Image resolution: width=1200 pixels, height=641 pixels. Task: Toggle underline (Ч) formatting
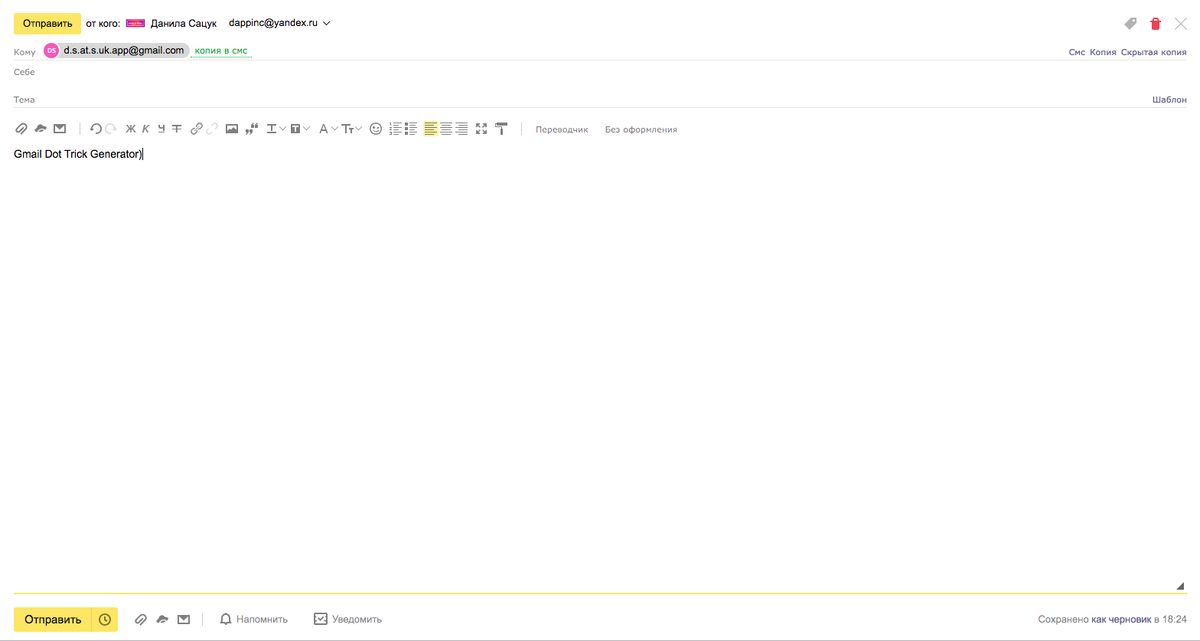click(x=161, y=129)
